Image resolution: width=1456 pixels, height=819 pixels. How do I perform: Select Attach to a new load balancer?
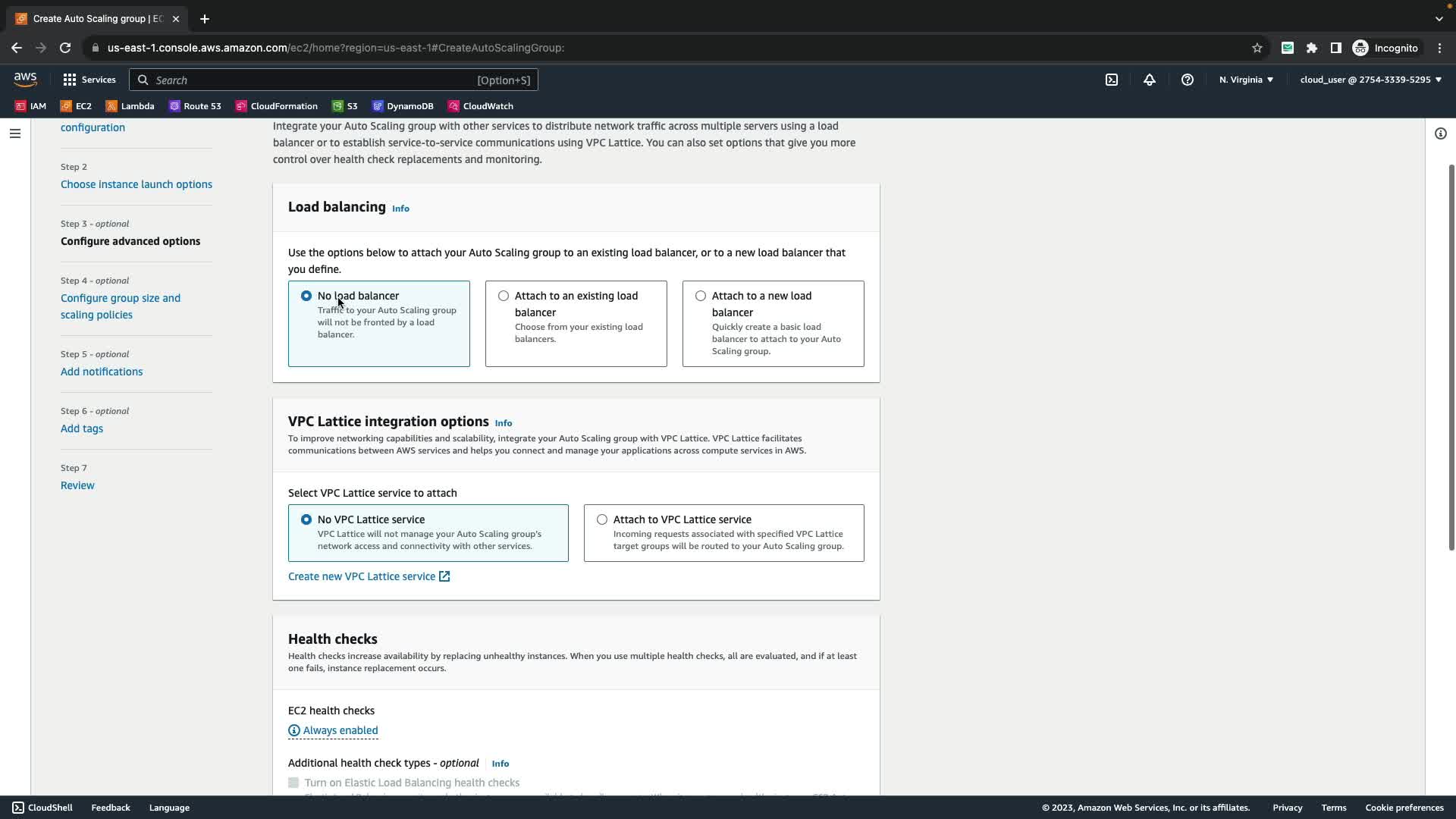coord(701,296)
